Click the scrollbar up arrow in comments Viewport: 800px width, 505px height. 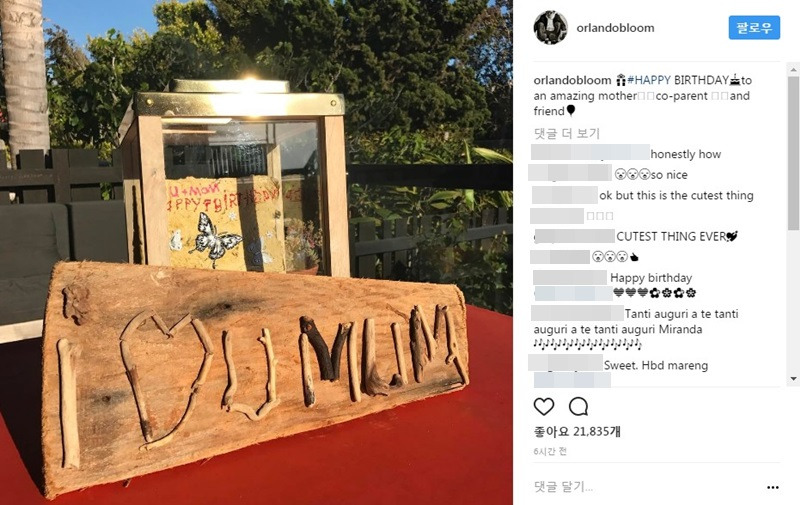(793, 69)
